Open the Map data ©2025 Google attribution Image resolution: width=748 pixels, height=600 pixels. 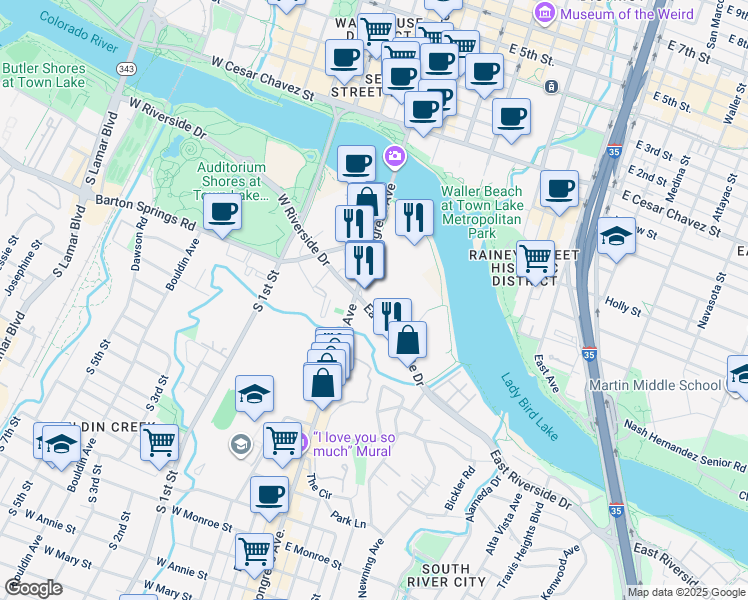[685, 592]
